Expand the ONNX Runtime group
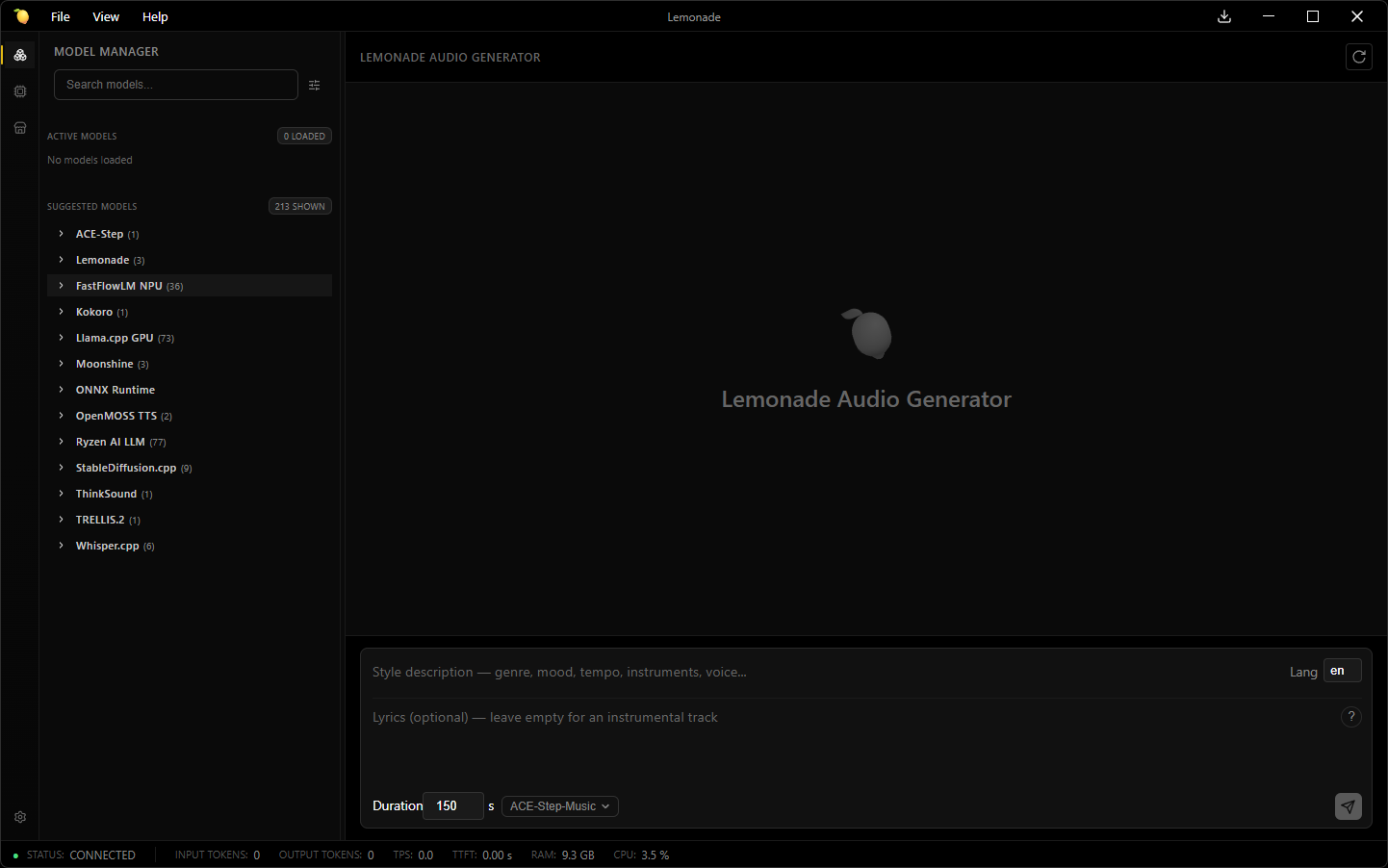The image size is (1388, 868). click(x=190, y=390)
